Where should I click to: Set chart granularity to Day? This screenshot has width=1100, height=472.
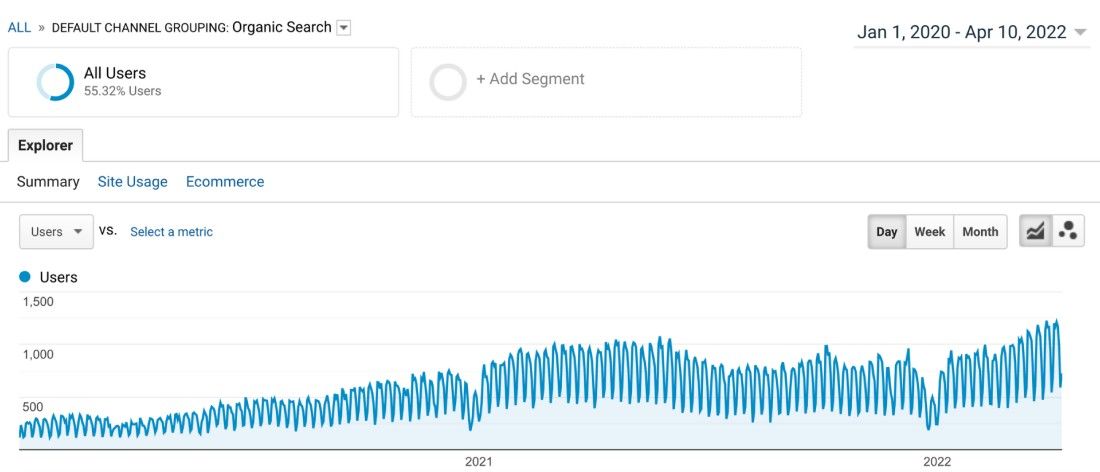(x=887, y=231)
